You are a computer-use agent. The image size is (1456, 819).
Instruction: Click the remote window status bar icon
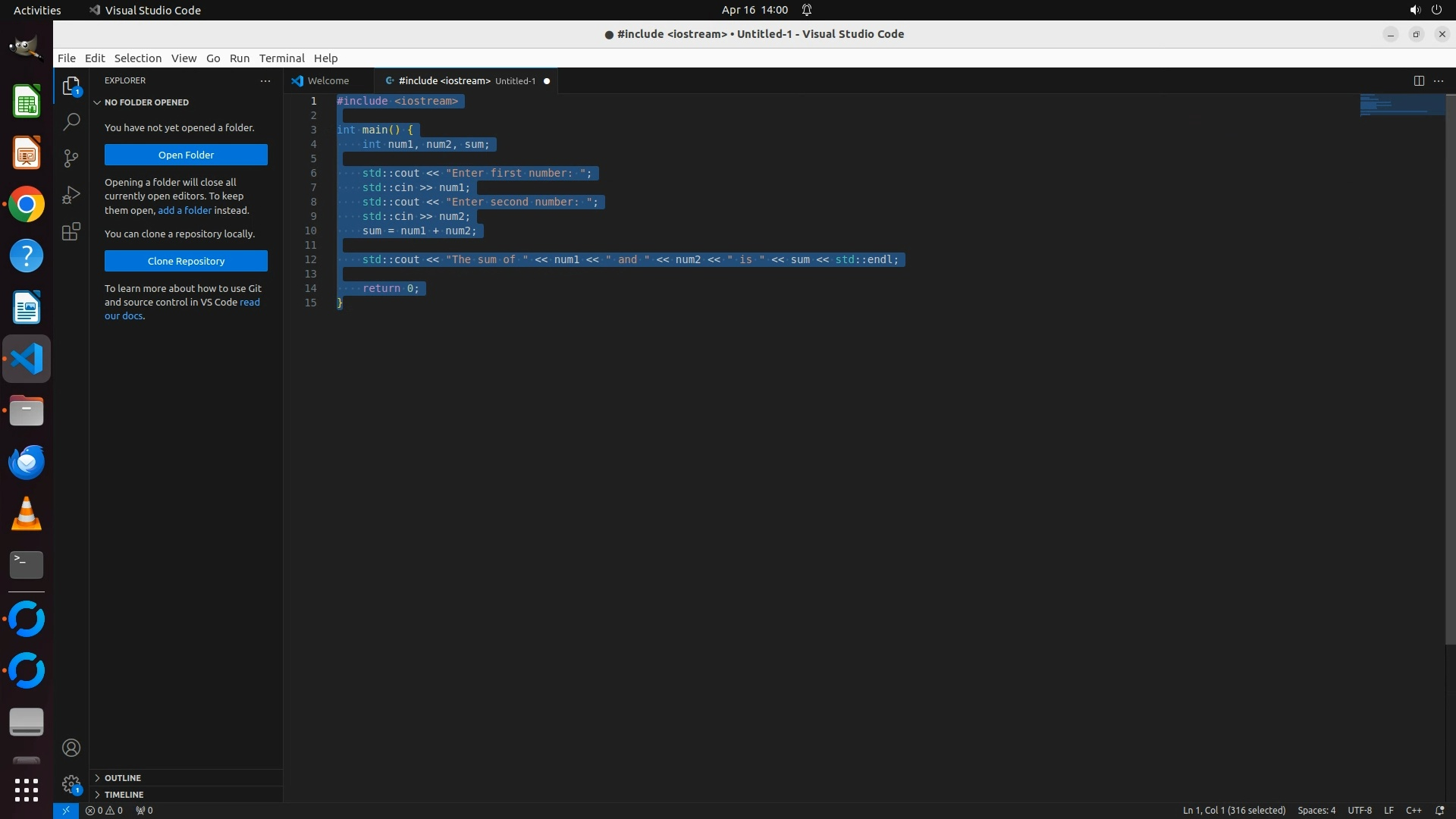click(x=66, y=810)
